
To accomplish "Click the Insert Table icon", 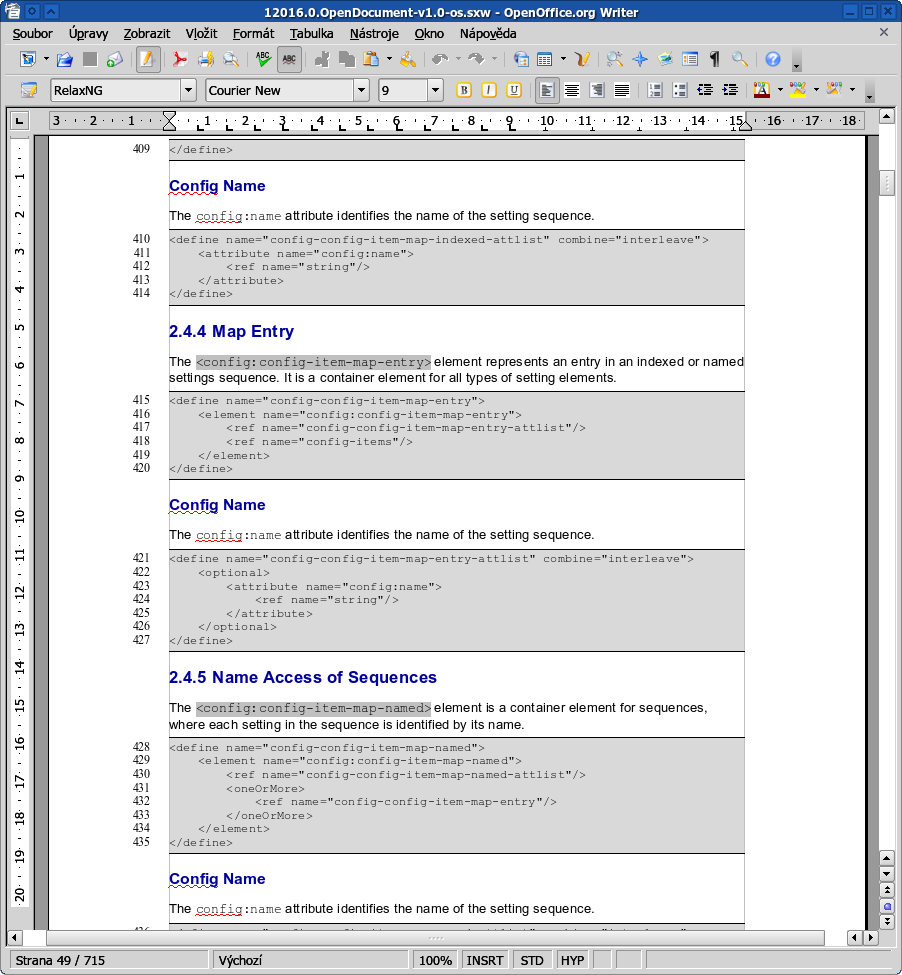I will coord(545,59).
